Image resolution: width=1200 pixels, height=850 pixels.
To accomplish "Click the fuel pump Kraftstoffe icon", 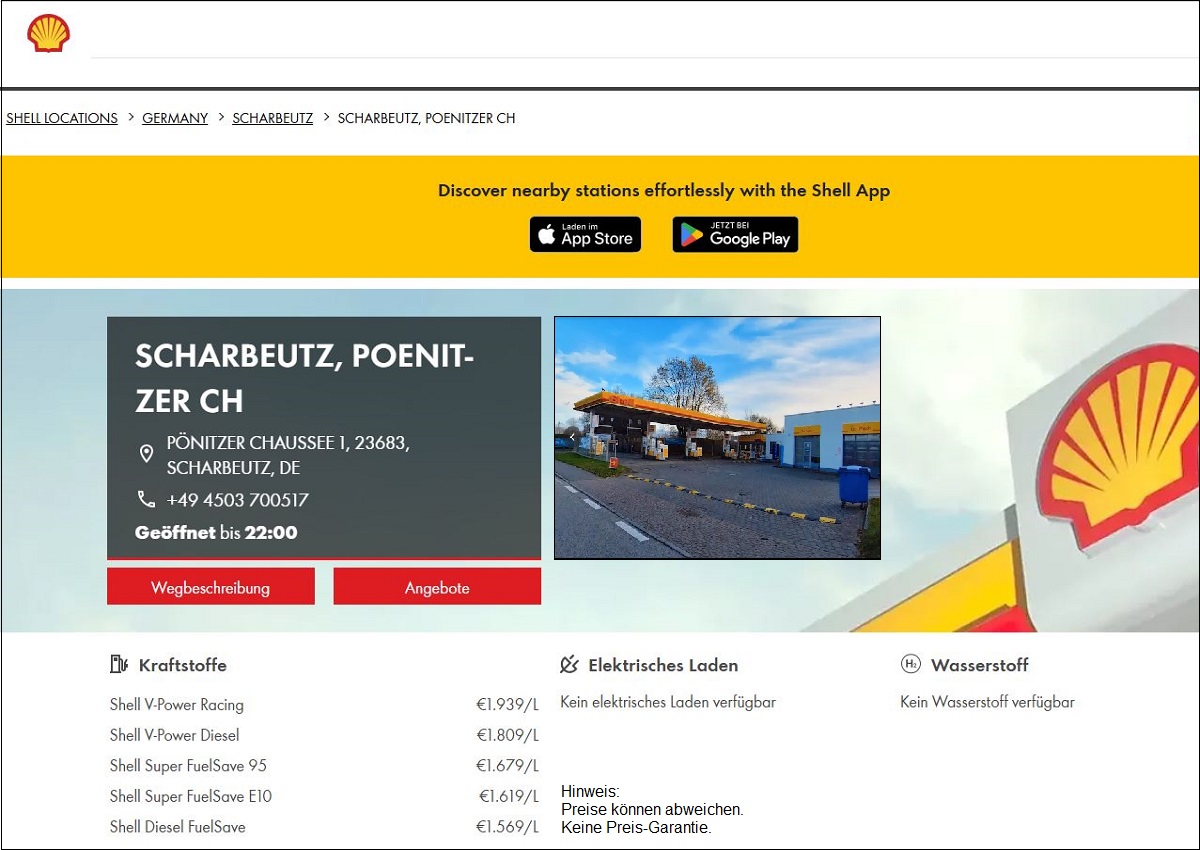I will [119, 664].
